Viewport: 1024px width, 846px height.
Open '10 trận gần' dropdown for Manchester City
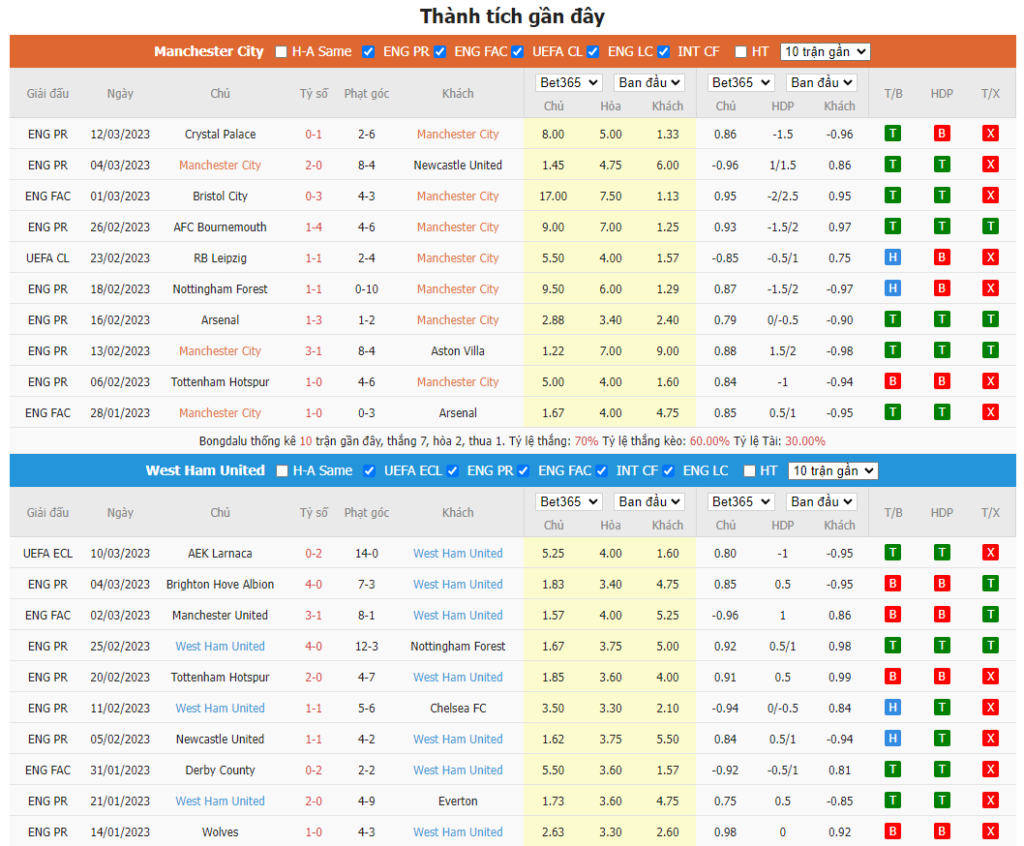pyautogui.click(x=825, y=52)
